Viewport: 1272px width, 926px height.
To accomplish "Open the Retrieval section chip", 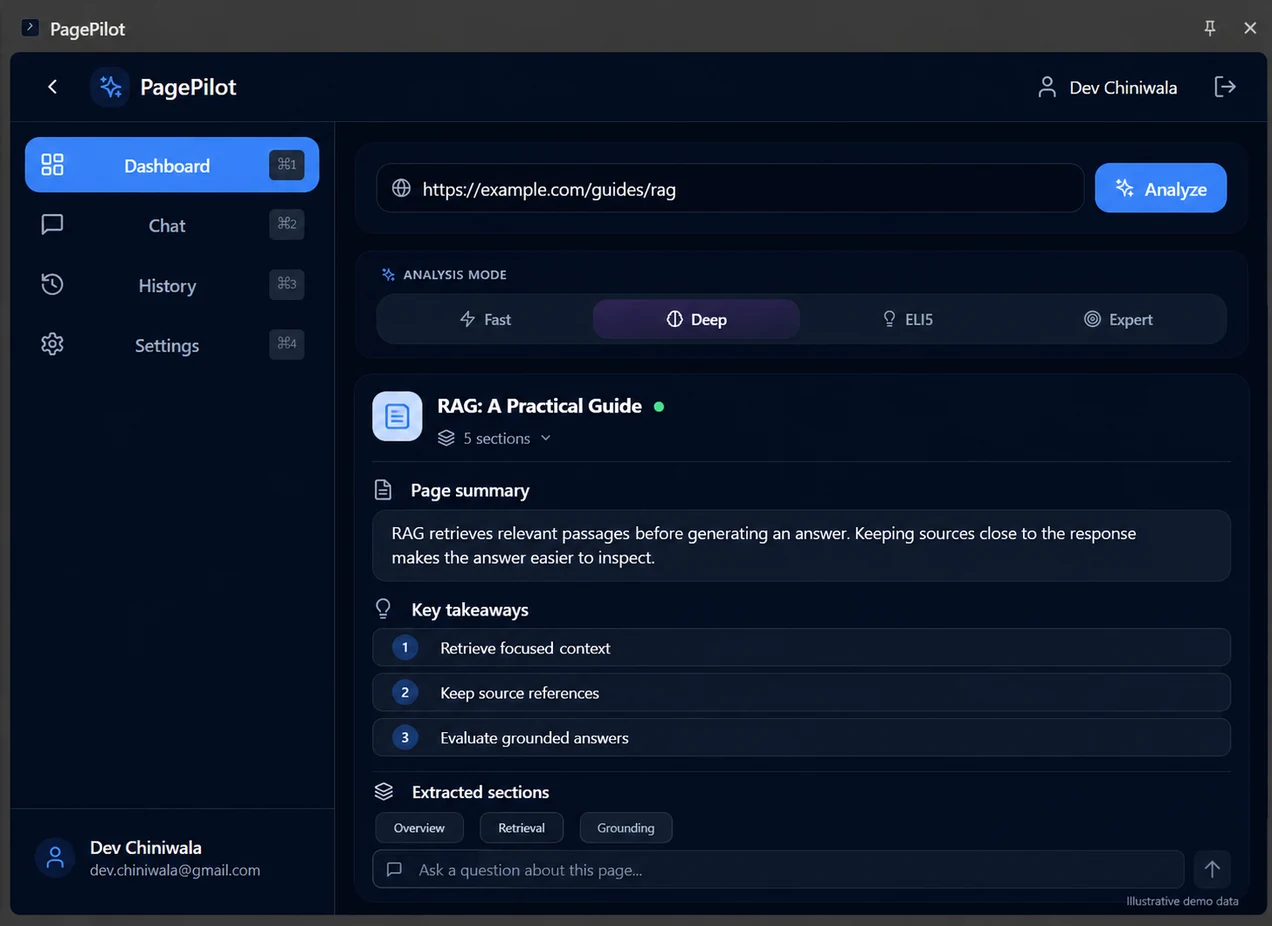I will 521,828.
